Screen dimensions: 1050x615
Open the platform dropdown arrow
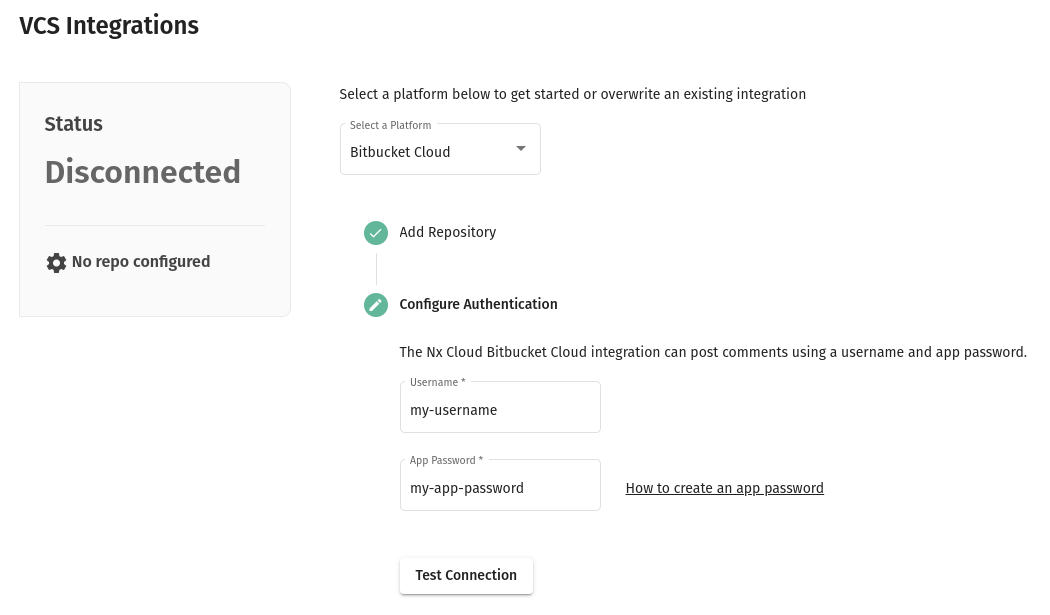coord(520,149)
